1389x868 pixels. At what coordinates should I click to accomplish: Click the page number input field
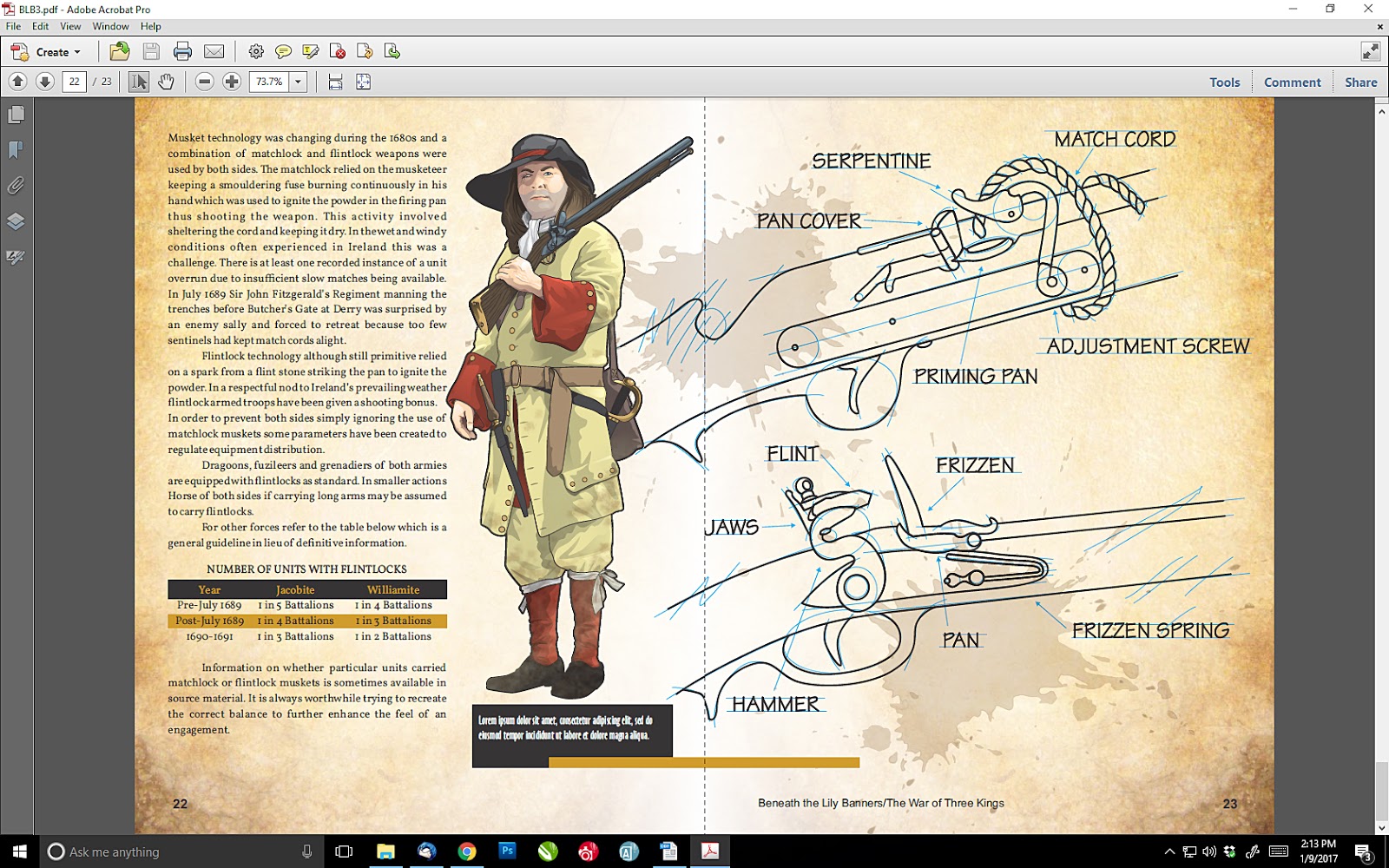(x=75, y=82)
